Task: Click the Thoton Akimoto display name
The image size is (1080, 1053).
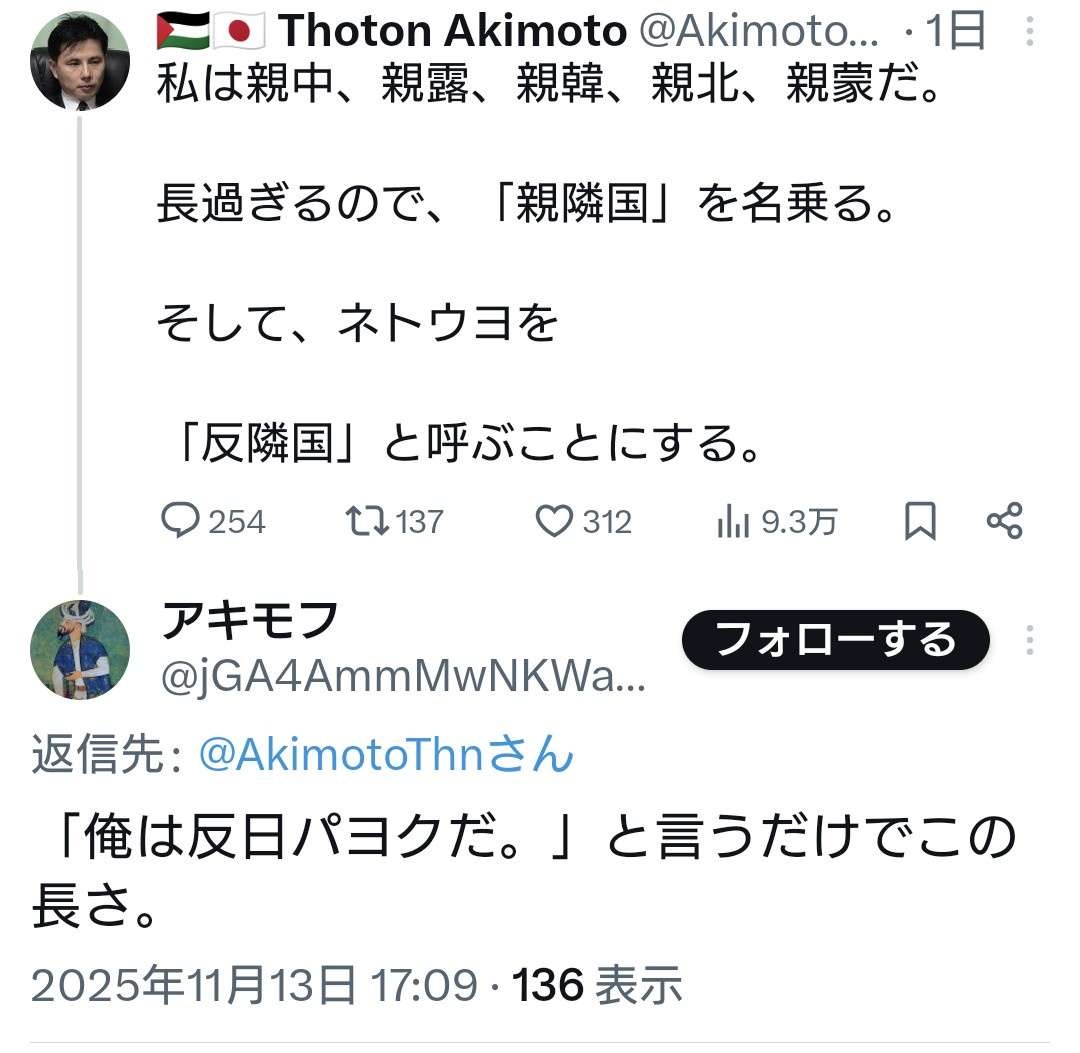Action: (452, 33)
